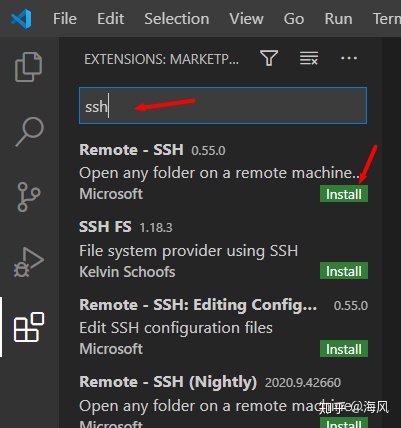This screenshot has height=428, width=401.
Task: Select the Remote - SSH 0.55.0 title
Action: (131, 150)
